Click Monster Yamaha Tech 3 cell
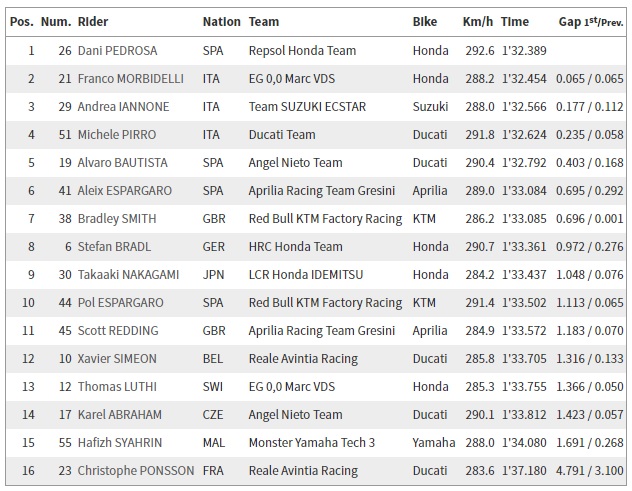The width and height of the screenshot is (632, 491). point(312,443)
